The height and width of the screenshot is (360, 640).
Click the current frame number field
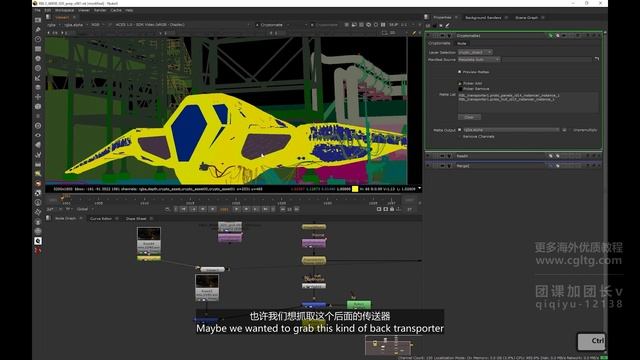(224, 209)
